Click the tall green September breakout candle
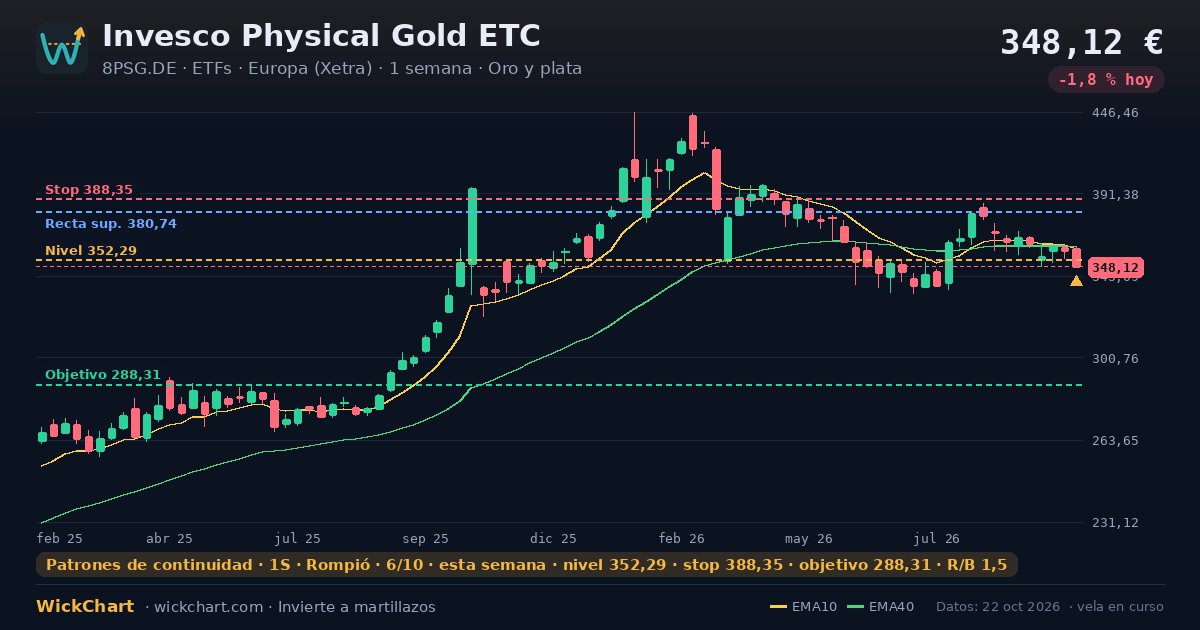The width and height of the screenshot is (1200, 630). tap(472, 226)
